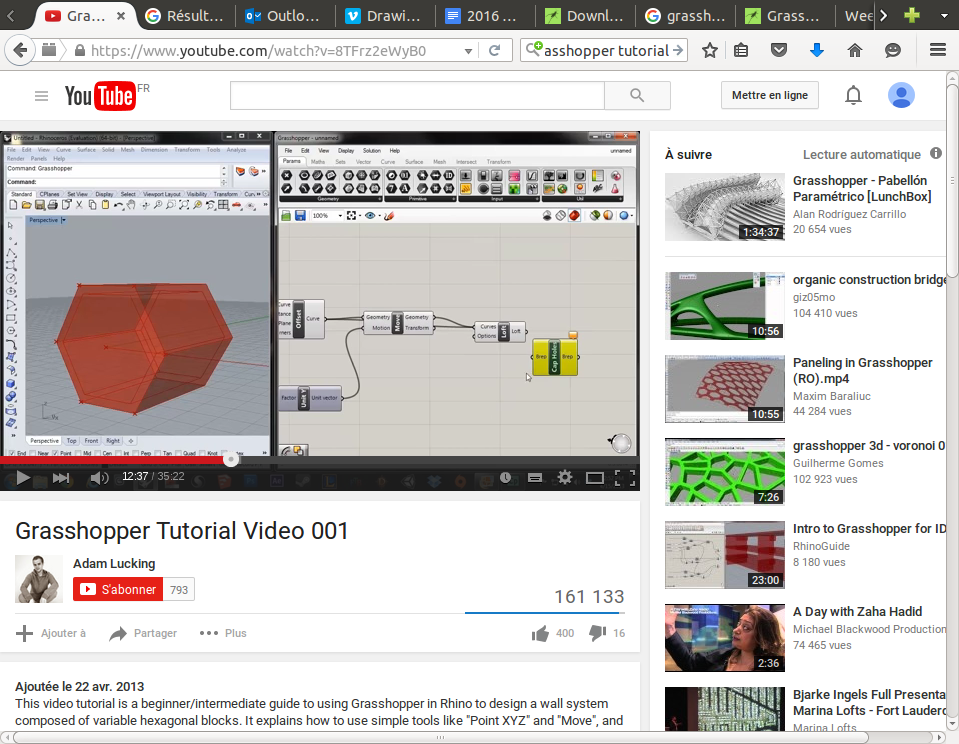Reload the page with the refresh icon
Screen dimensions: 959x744
click(x=495, y=50)
